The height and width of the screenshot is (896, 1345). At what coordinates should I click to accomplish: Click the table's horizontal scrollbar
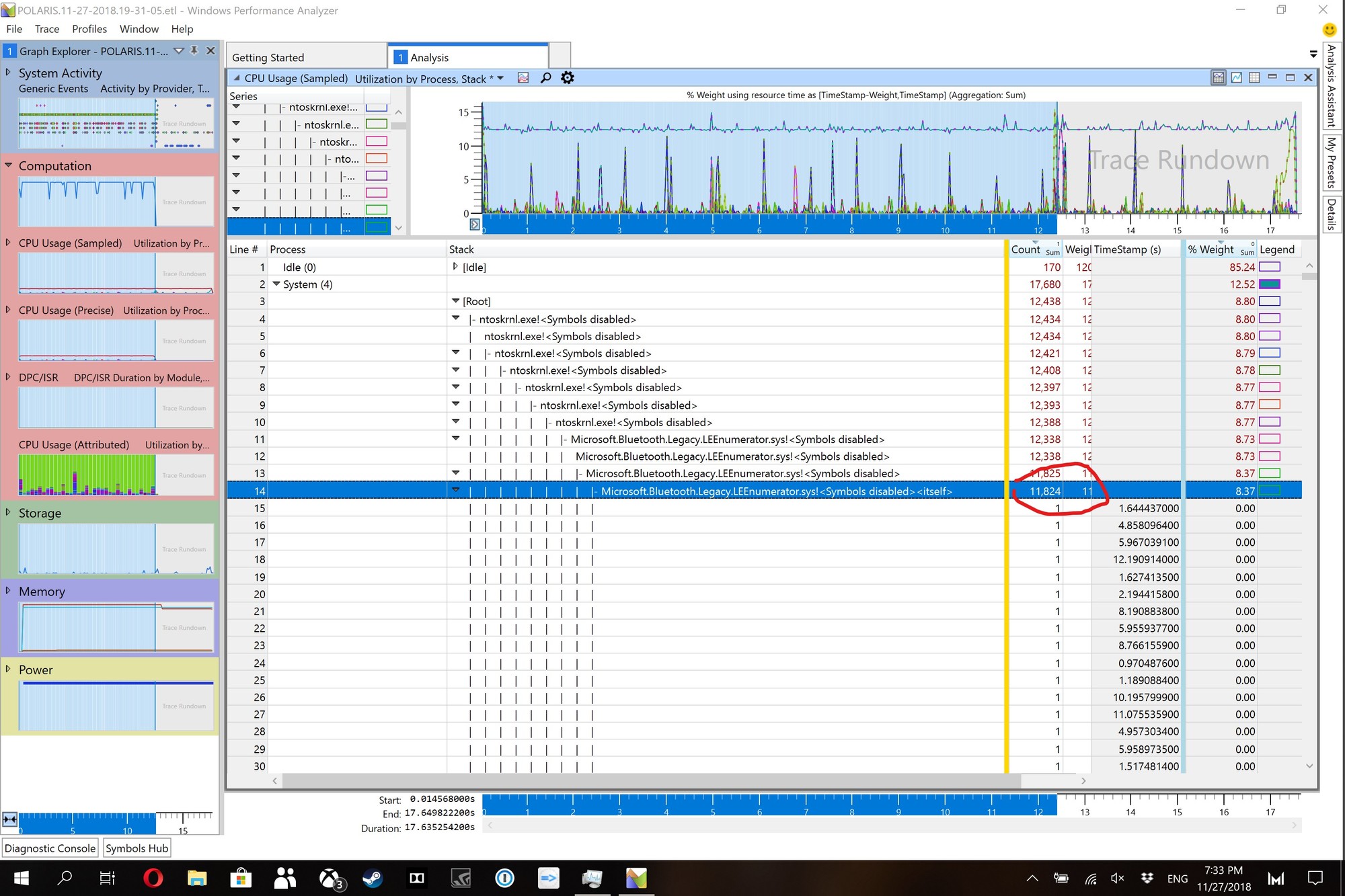[651, 780]
